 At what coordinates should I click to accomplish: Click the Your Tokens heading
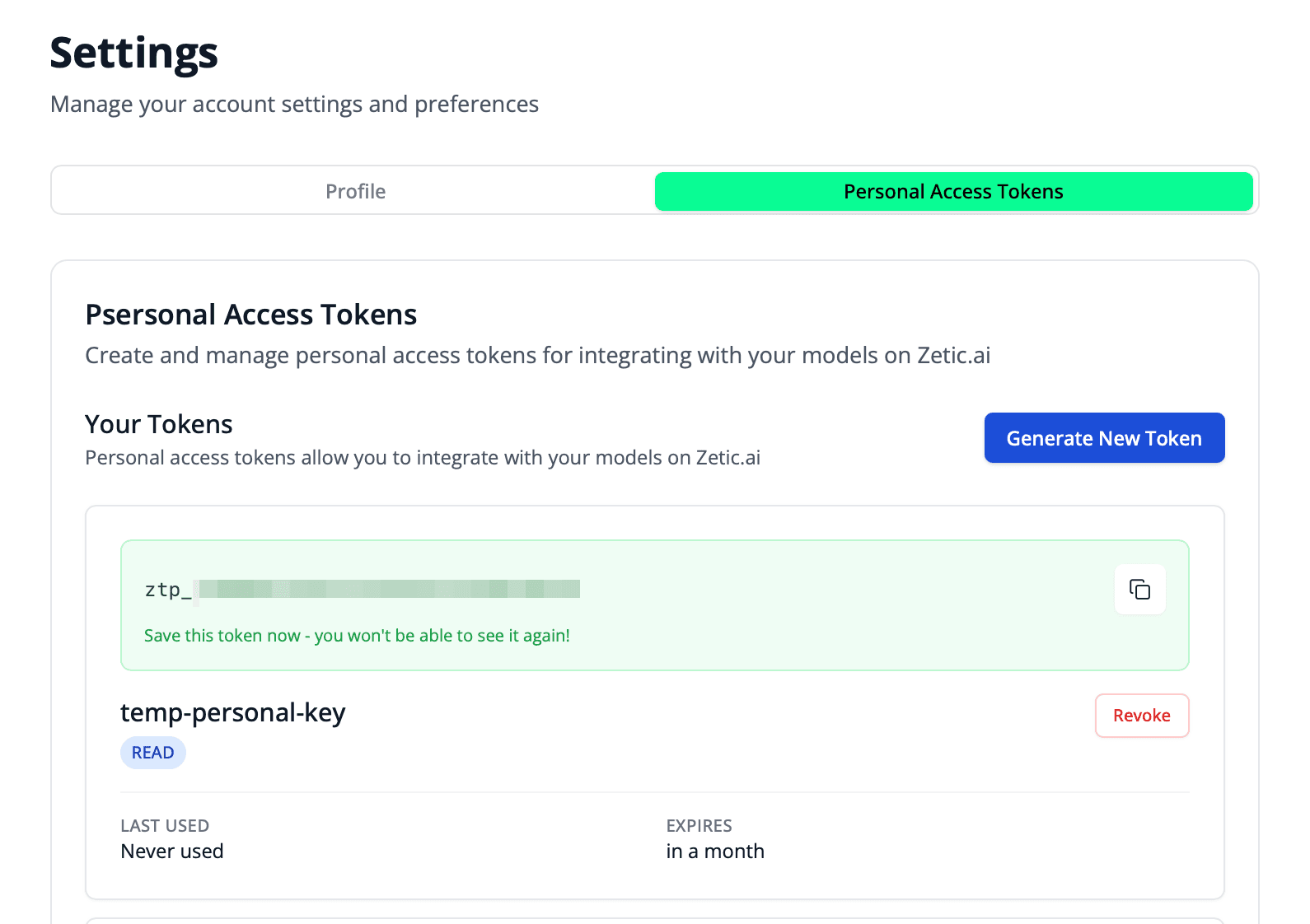pyautogui.click(x=157, y=423)
